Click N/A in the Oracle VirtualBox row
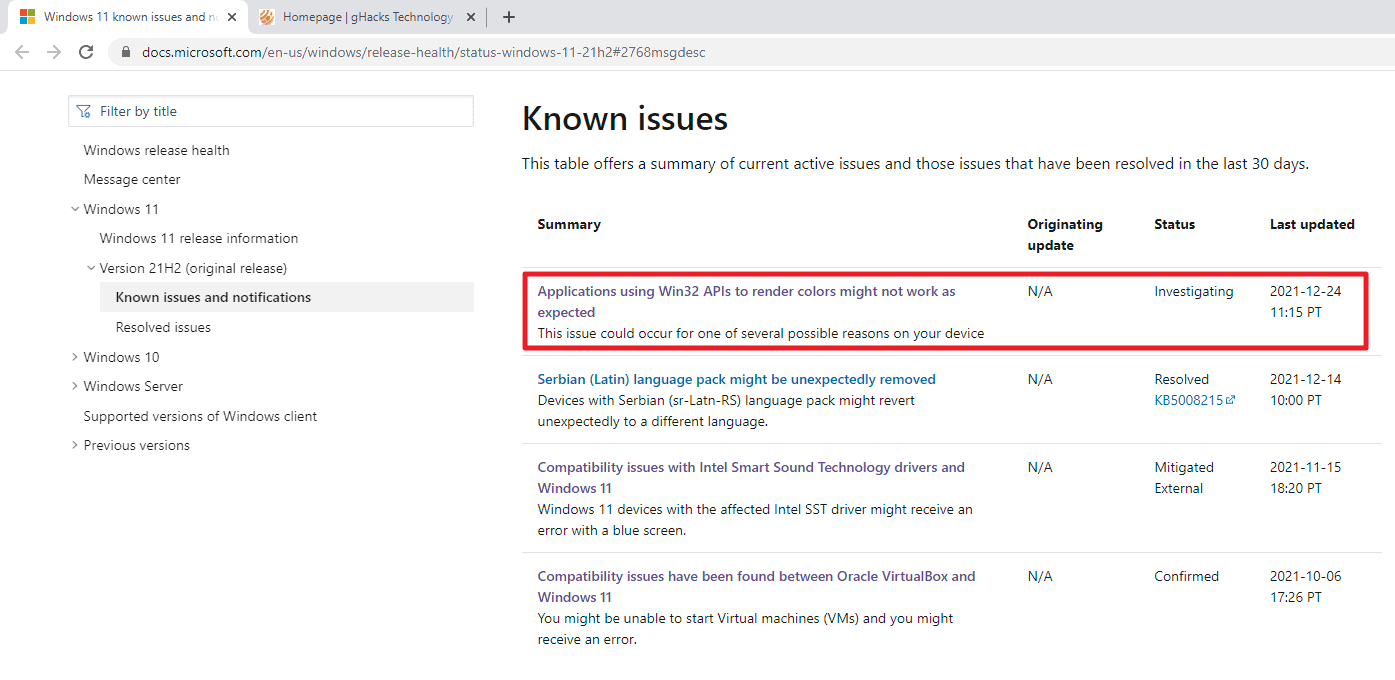Image resolution: width=1395 pixels, height=680 pixels. tap(1040, 576)
